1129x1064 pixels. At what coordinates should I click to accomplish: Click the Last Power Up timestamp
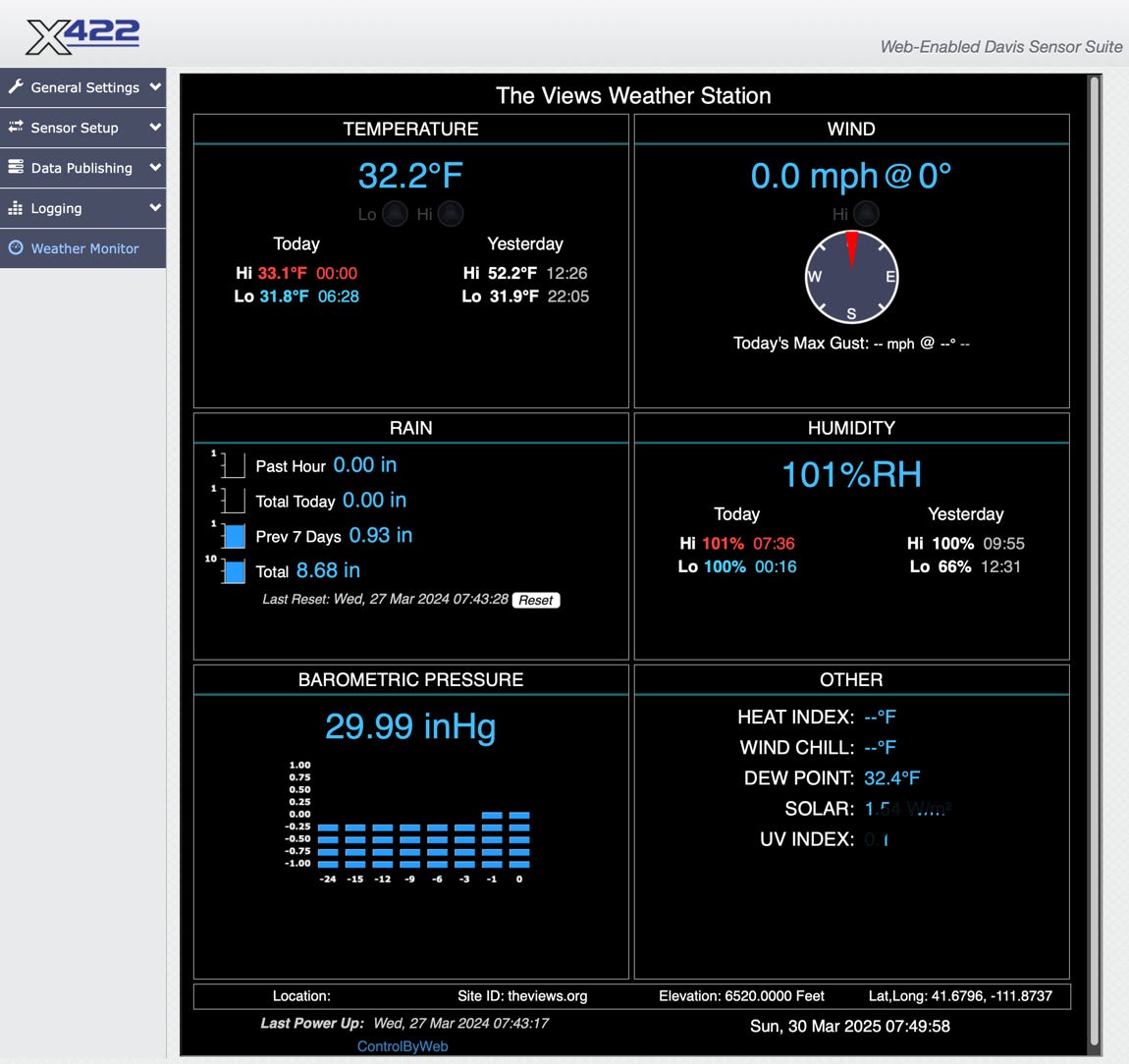pos(460,1023)
